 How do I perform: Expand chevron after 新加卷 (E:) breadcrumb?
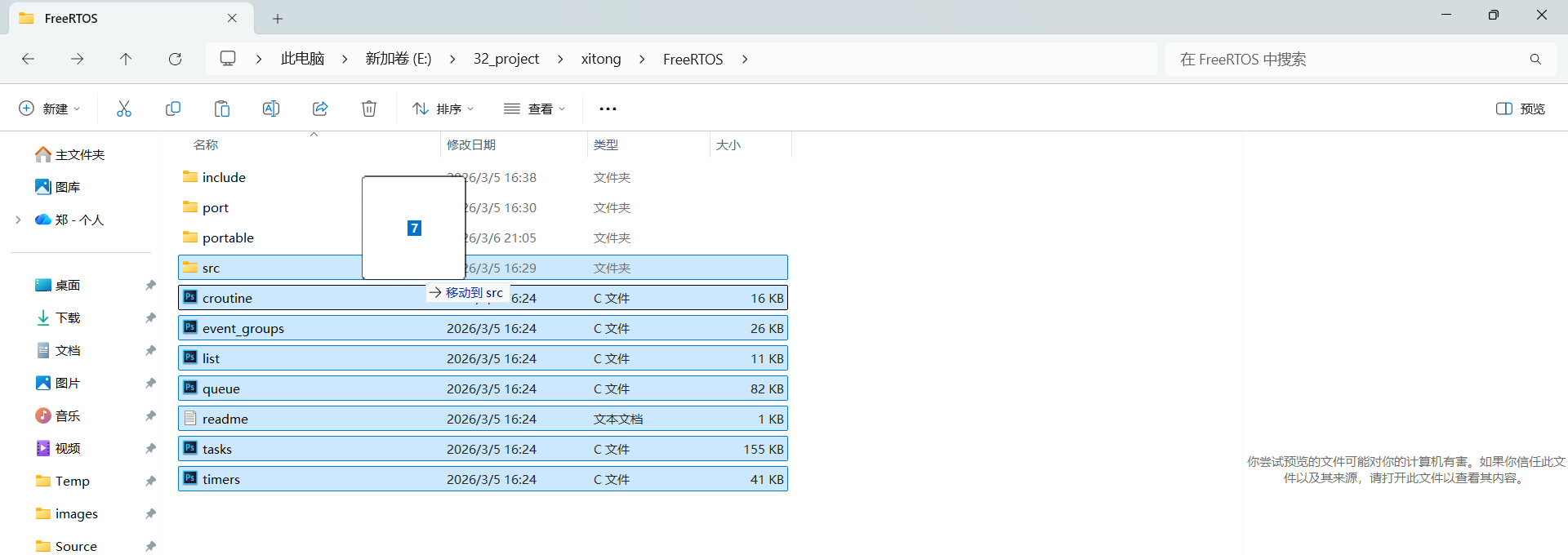[x=452, y=59]
